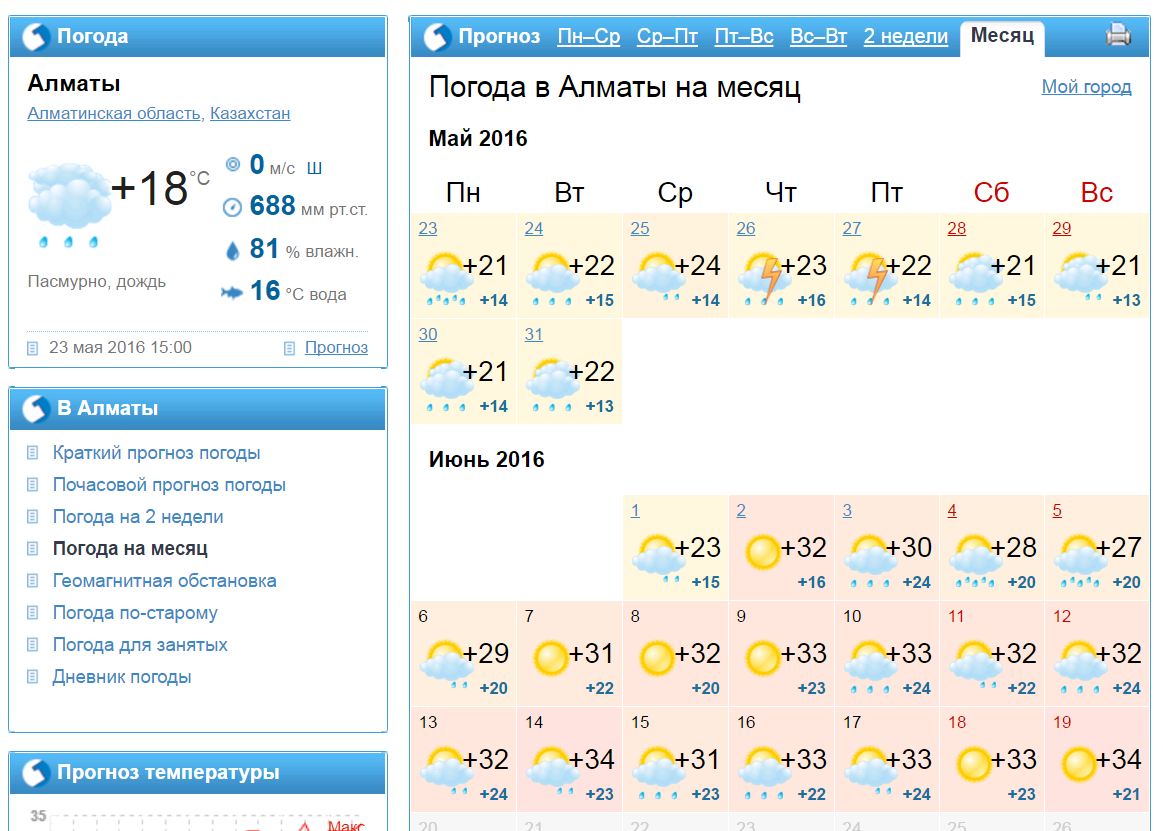Click the document icon beside Прогноз link

[289, 348]
